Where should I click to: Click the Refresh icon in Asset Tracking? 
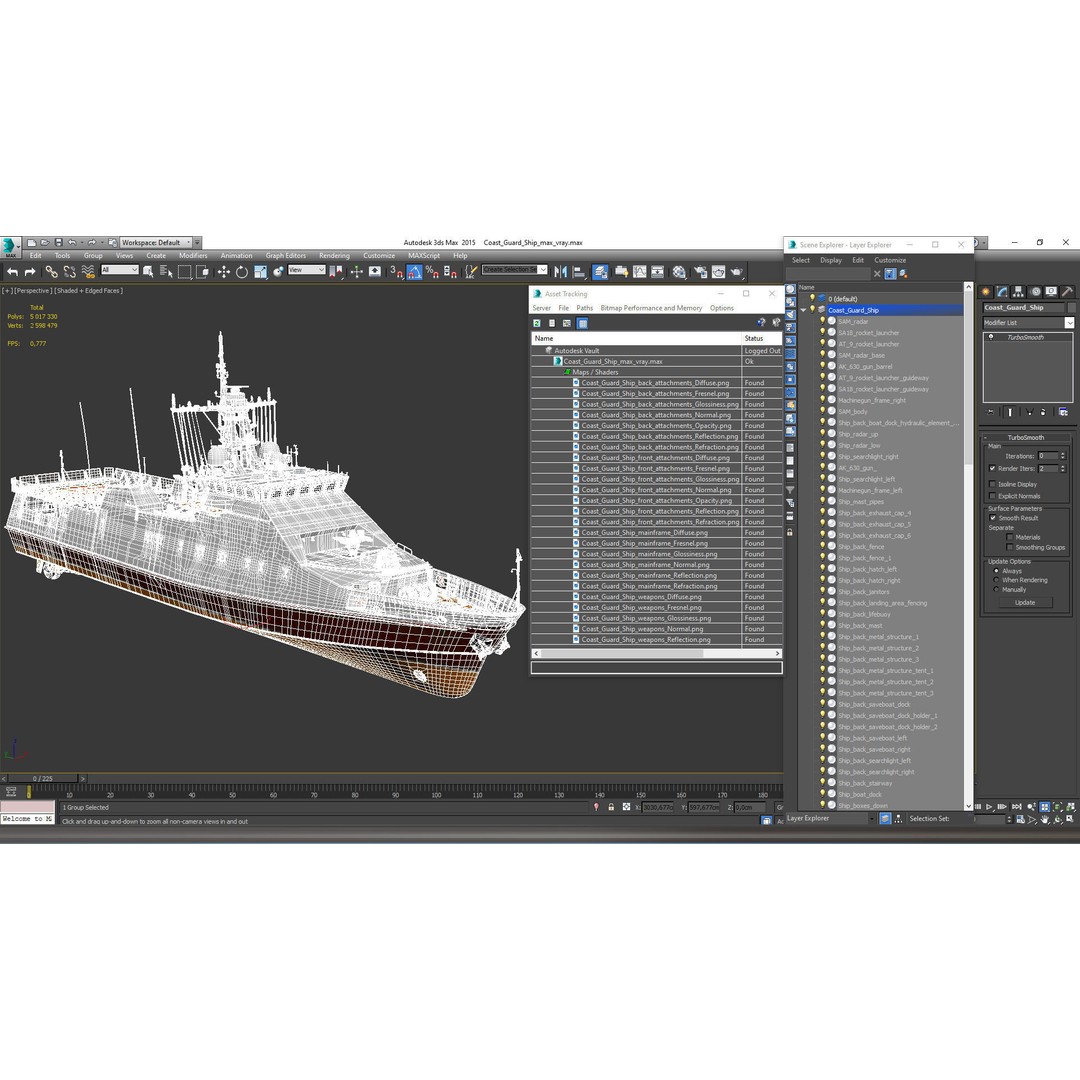[537, 323]
